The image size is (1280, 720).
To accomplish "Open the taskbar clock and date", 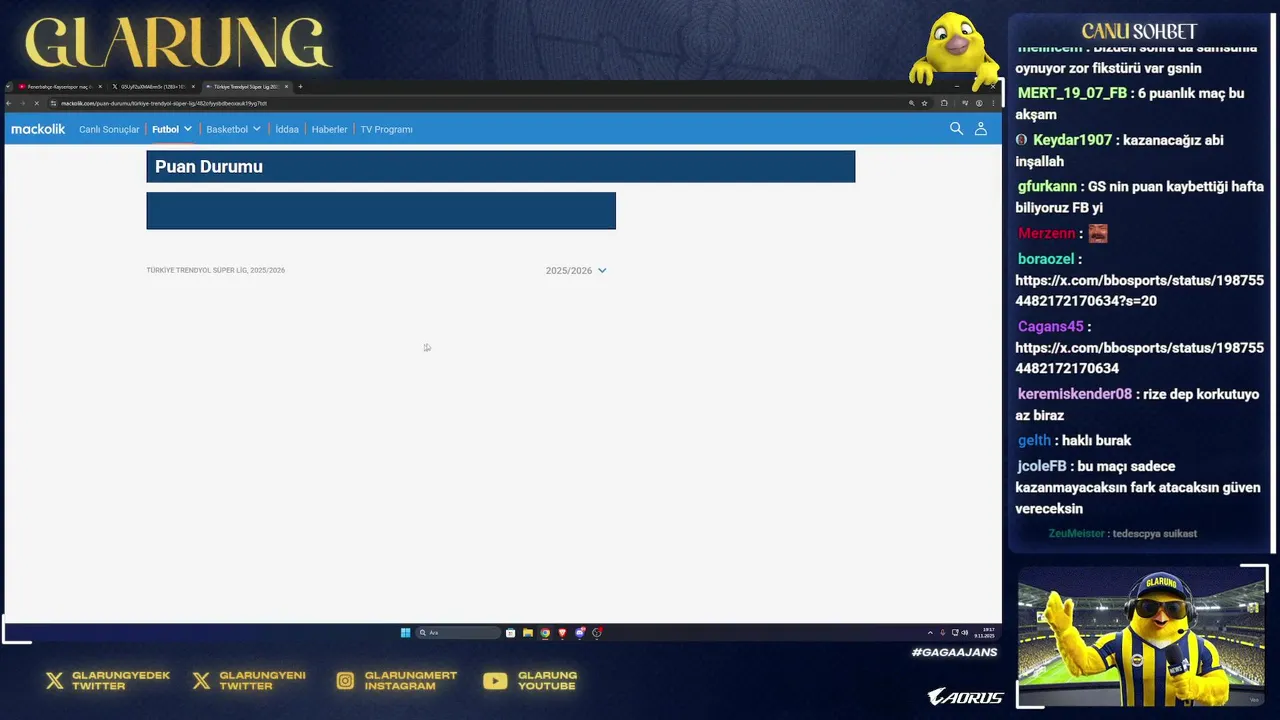I will pos(986,632).
